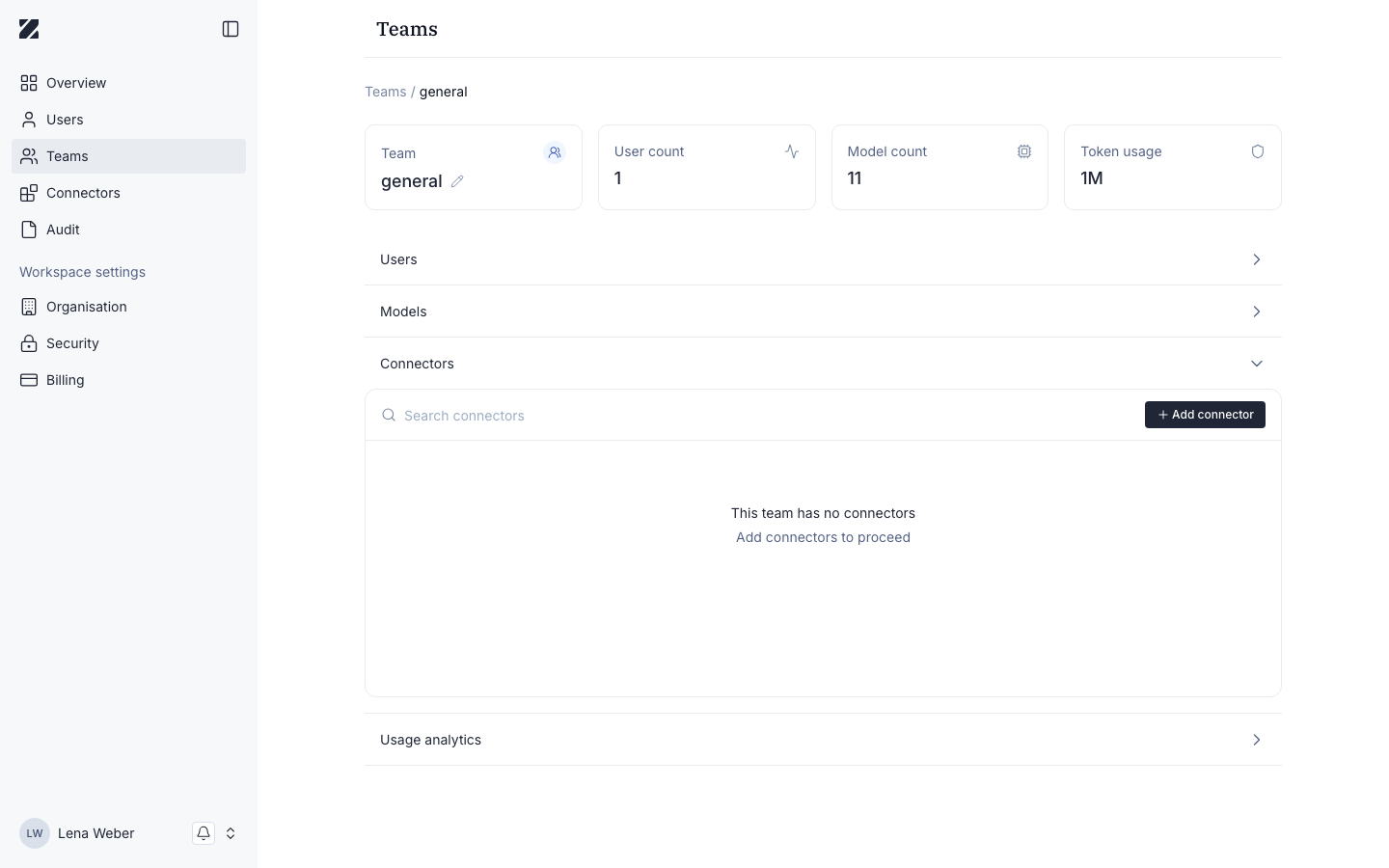This screenshot has width=1389, height=868.
Task: Select Teams in the sidebar
Action: point(128,156)
